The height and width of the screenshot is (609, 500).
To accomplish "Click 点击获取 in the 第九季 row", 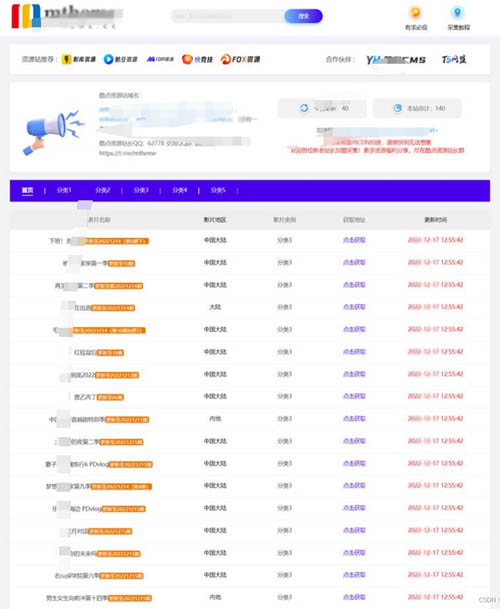I will (x=354, y=485).
